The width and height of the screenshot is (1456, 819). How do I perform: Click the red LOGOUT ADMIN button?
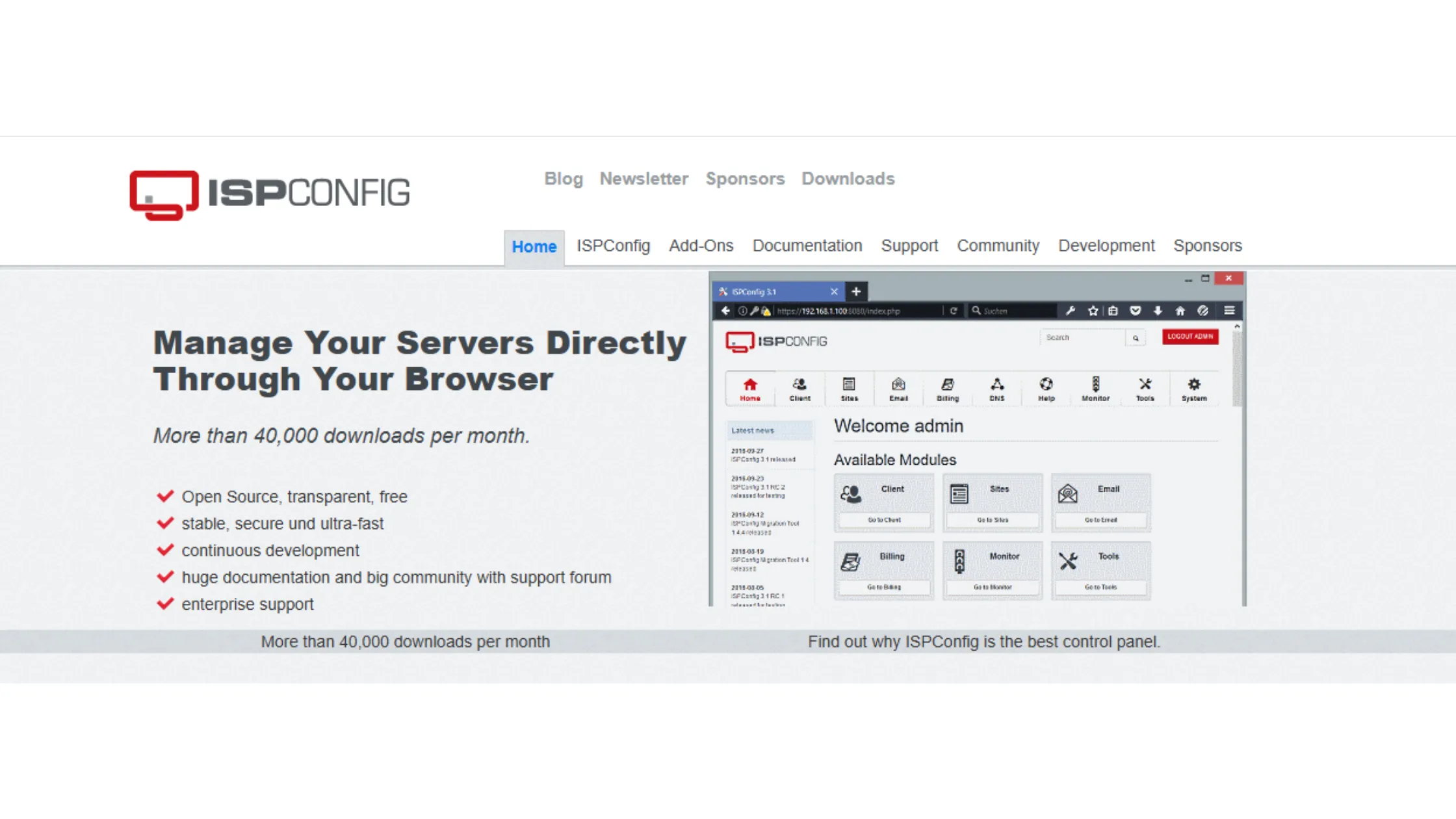[x=1190, y=337]
